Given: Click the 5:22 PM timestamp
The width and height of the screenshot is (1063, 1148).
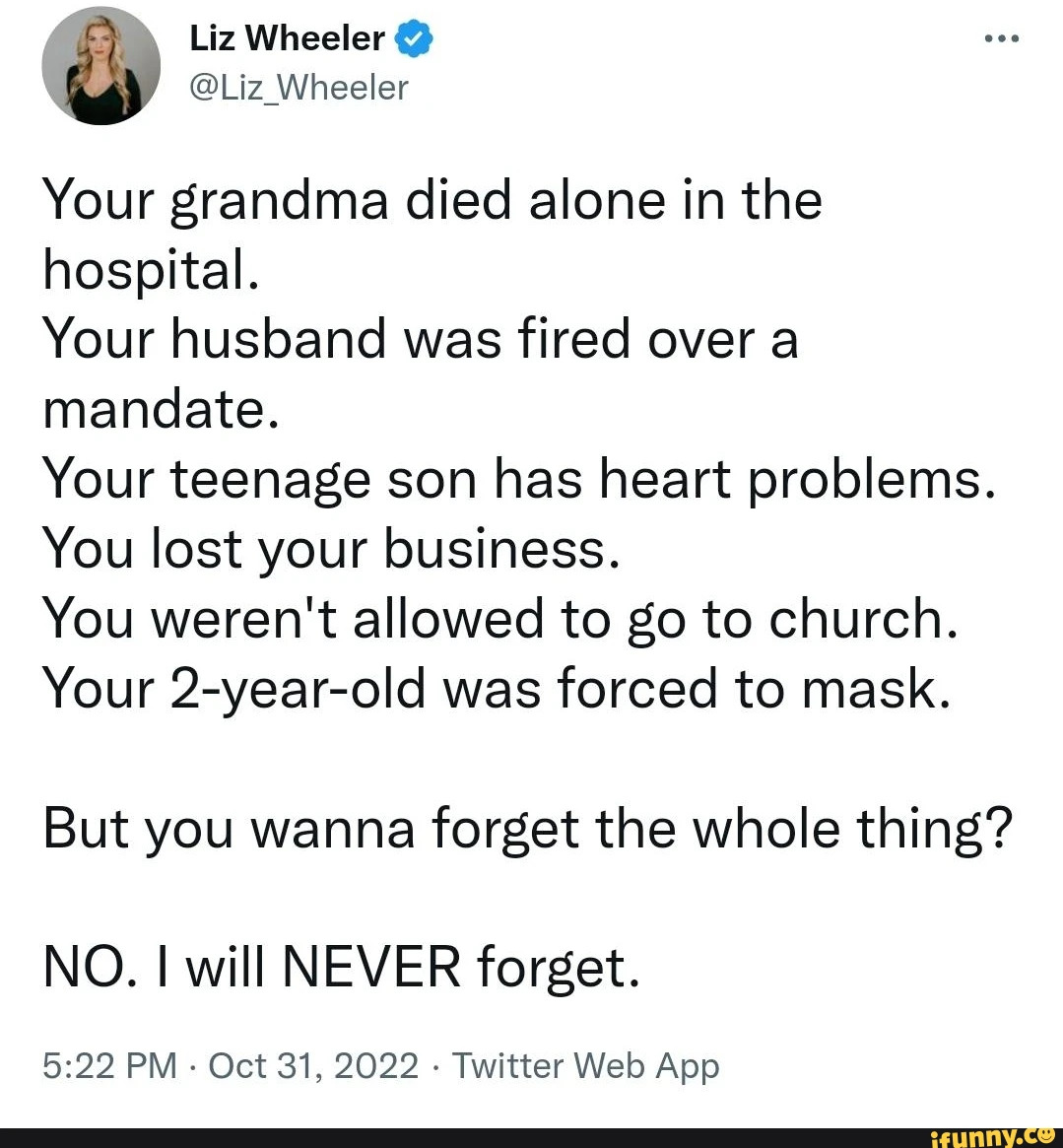Looking at the screenshot, I should coord(109,1065).
